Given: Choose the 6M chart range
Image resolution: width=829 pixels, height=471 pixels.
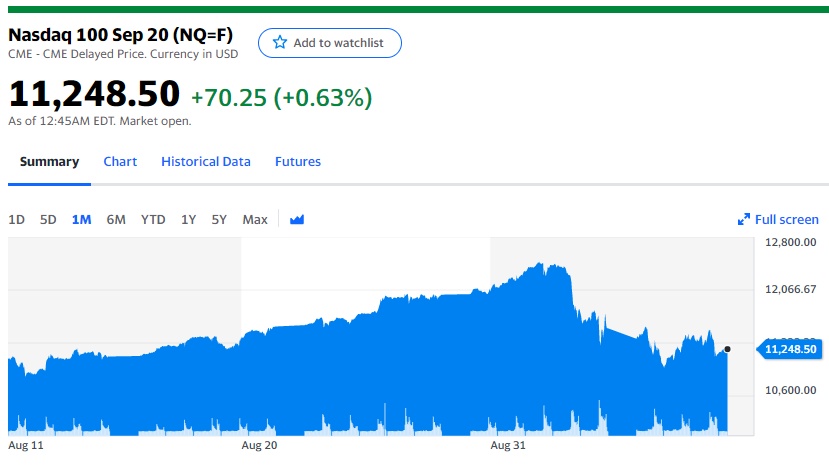Looking at the screenshot, I should click(116, 219).
